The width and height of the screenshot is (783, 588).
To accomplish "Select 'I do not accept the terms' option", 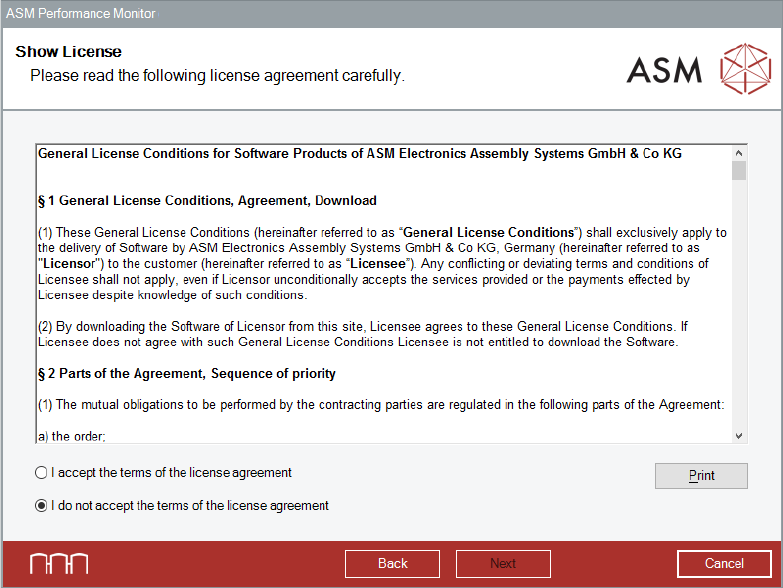I will (41, 506).
